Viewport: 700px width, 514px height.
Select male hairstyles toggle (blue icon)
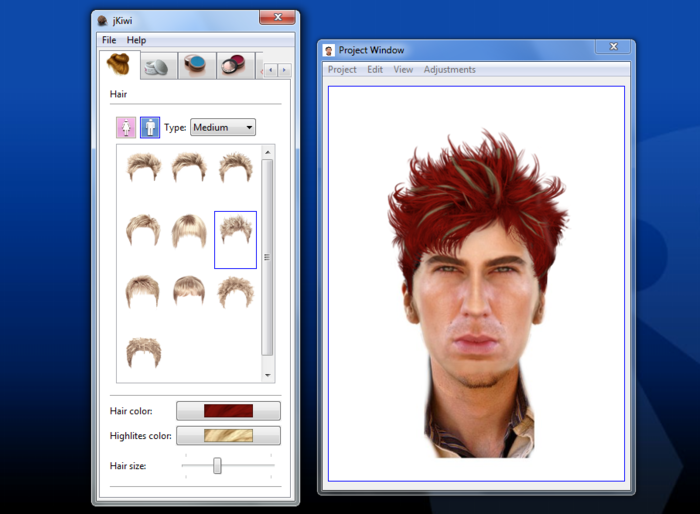click(x=150, y=128)
